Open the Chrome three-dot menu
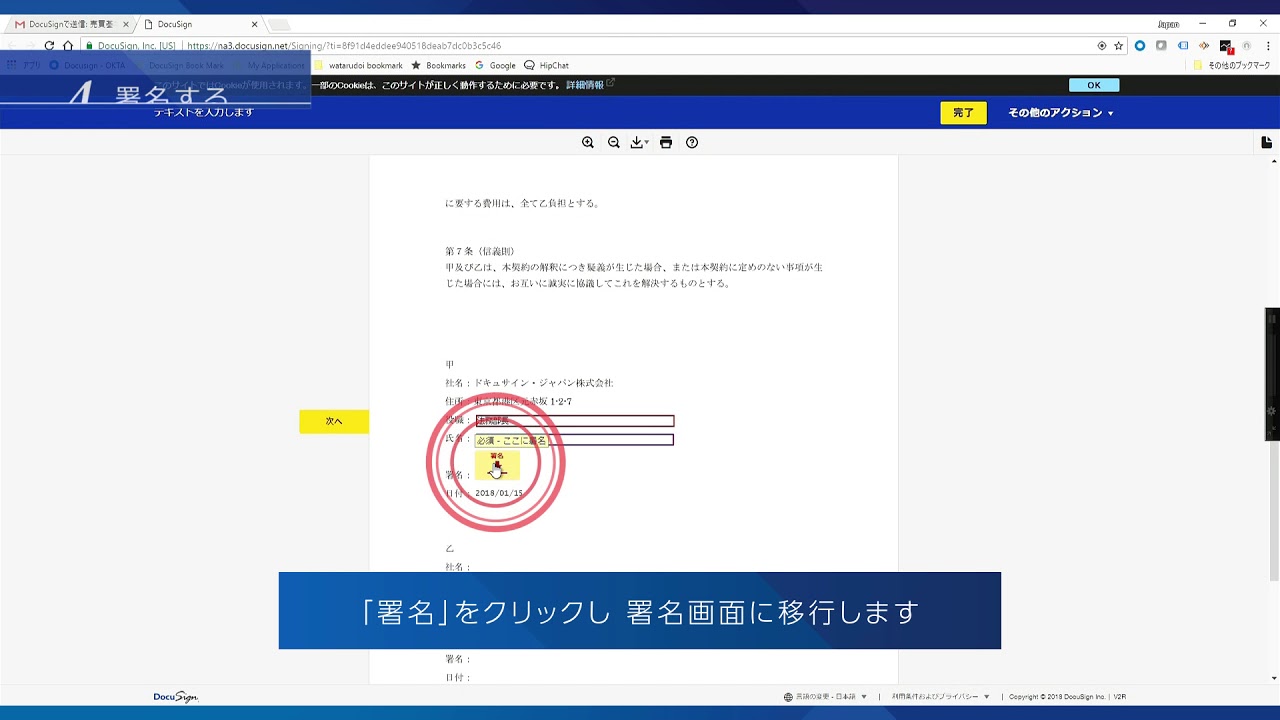1280x720 pixels. point(1267,46)
